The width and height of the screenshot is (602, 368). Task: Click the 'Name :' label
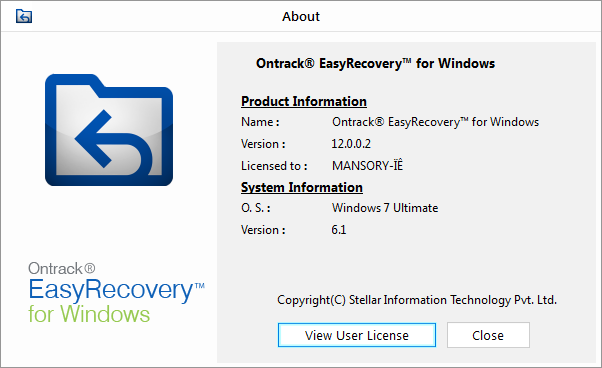(260, 122)
